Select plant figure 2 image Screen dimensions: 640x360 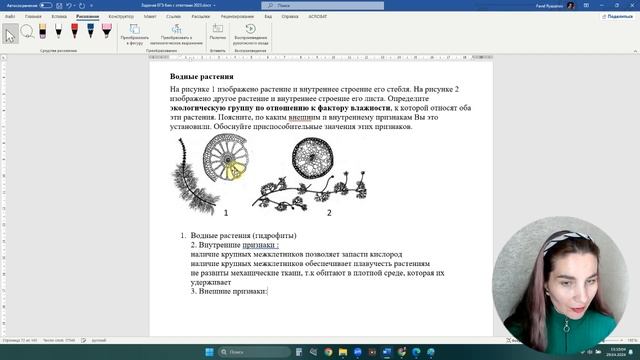coord(309,176)
